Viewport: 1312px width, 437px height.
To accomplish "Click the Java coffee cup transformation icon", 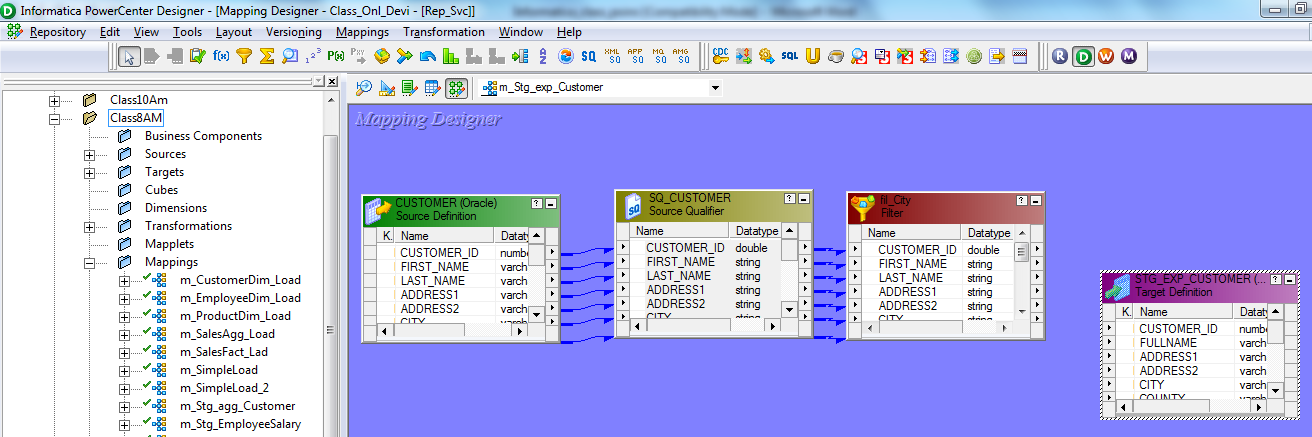I will pyautogui.click(x=835, y=56).
